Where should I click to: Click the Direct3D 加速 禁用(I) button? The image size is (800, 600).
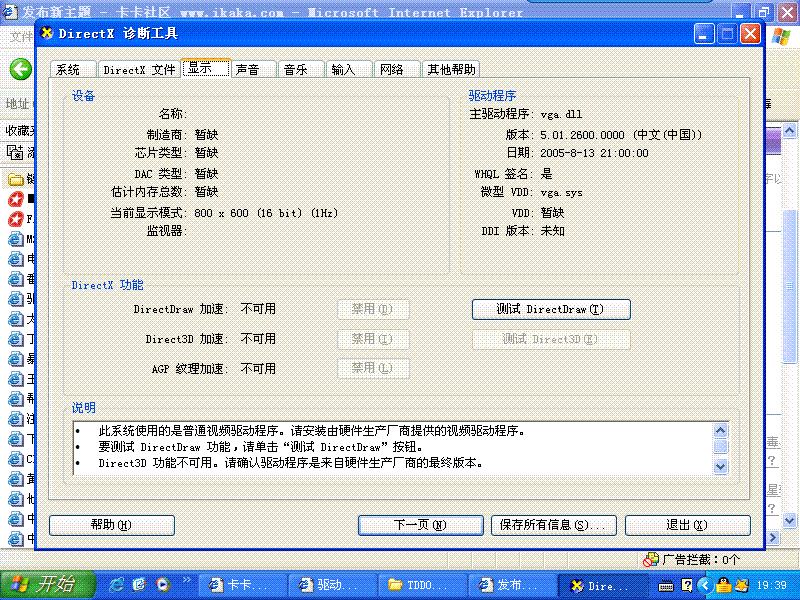point(373,339)
